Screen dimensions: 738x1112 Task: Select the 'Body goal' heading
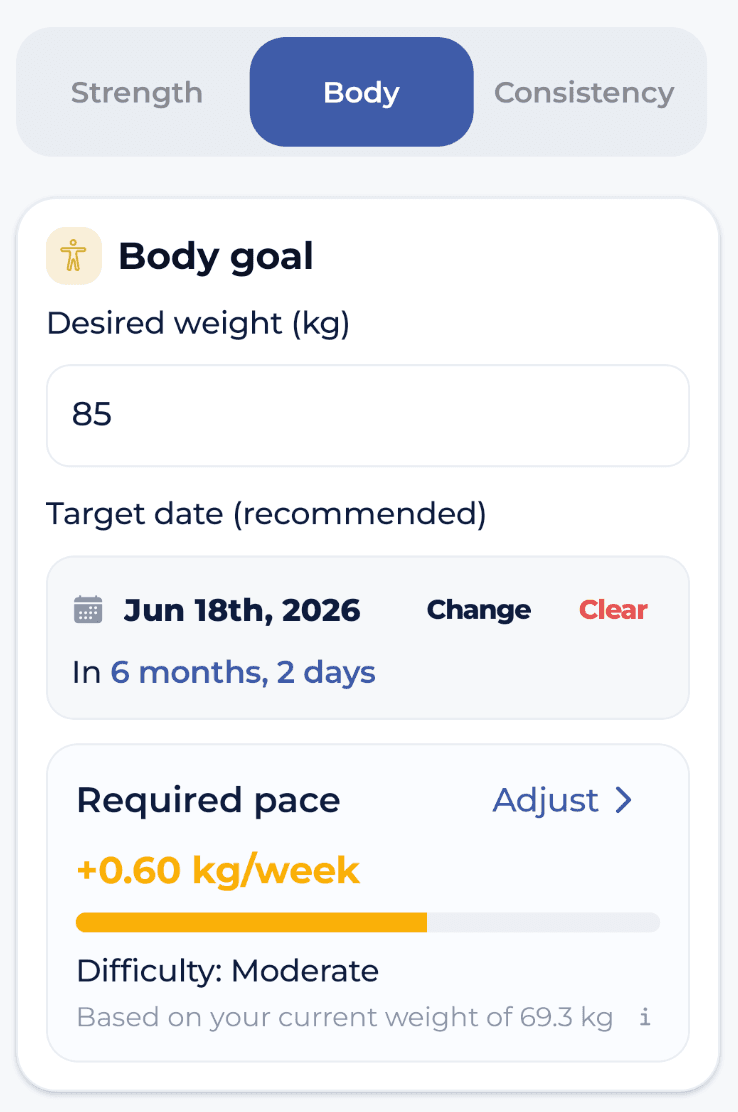[x=216, y=257]
